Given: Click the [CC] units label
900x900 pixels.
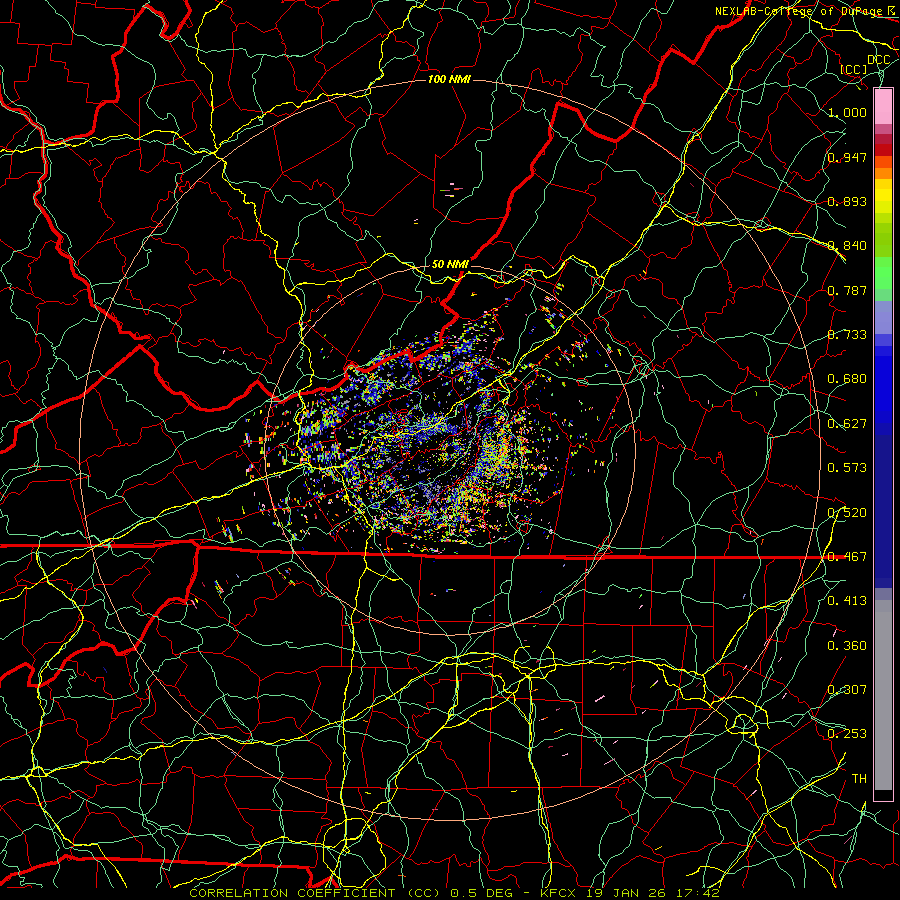Looking at the screenshot, I should pyautogui.click(x=854, y=69).
